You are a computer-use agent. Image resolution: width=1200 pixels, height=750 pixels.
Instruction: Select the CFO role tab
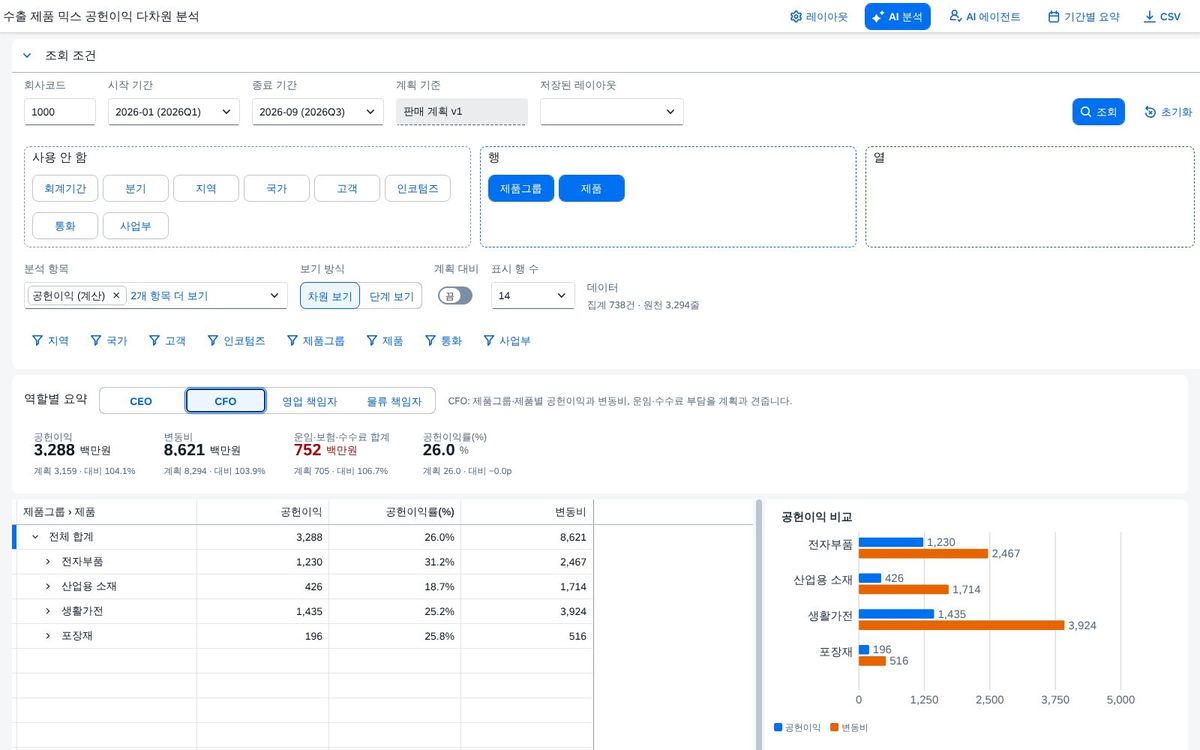pos(226,401)
